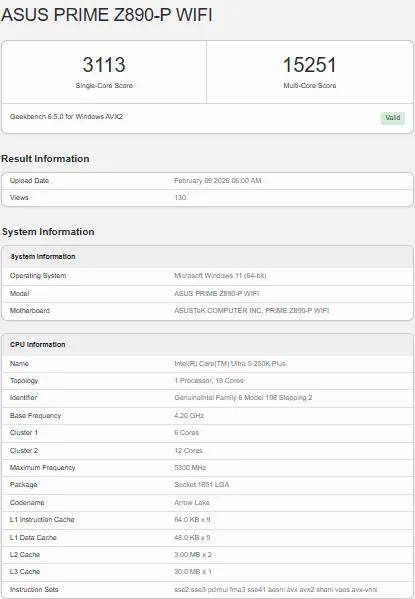Click the 5300 MHz value
Screen dimensions: 415x599
190,468
